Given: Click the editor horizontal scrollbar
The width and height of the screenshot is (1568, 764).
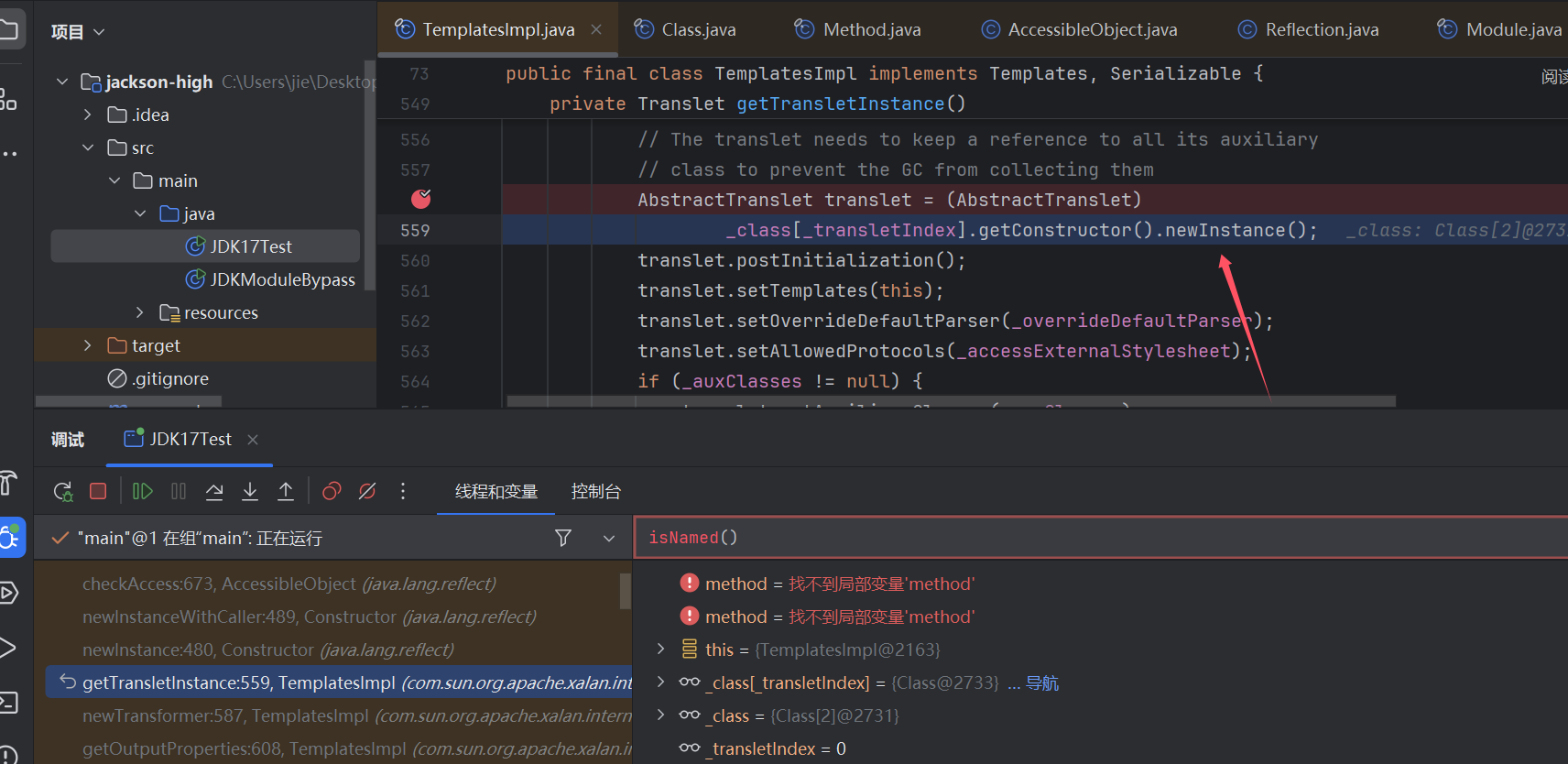Looking at the screenshot, I should [951, 401].
